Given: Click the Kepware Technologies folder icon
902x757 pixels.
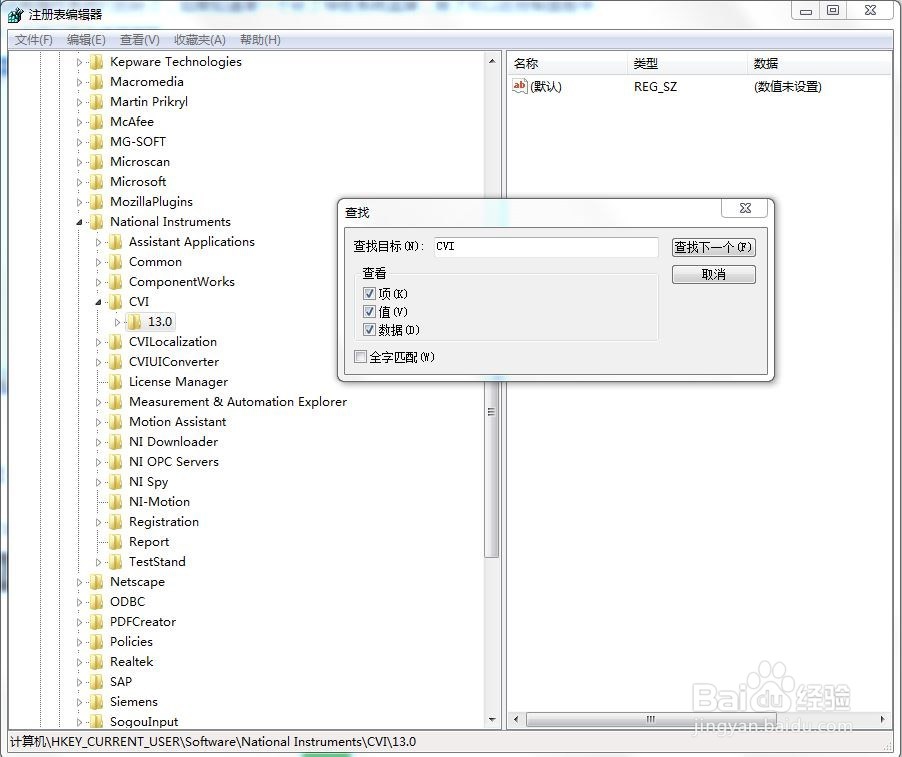Looking at the screenshot, I should 97,62.
